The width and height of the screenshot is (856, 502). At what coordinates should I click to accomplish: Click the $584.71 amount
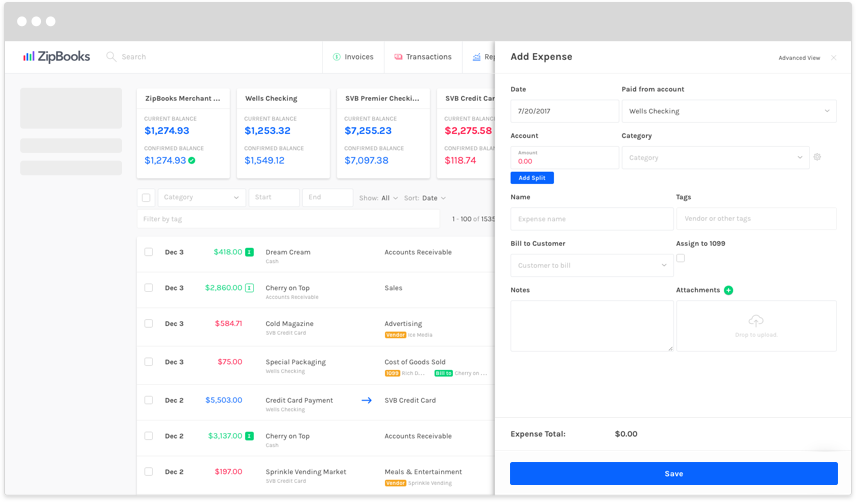[228, 324]
